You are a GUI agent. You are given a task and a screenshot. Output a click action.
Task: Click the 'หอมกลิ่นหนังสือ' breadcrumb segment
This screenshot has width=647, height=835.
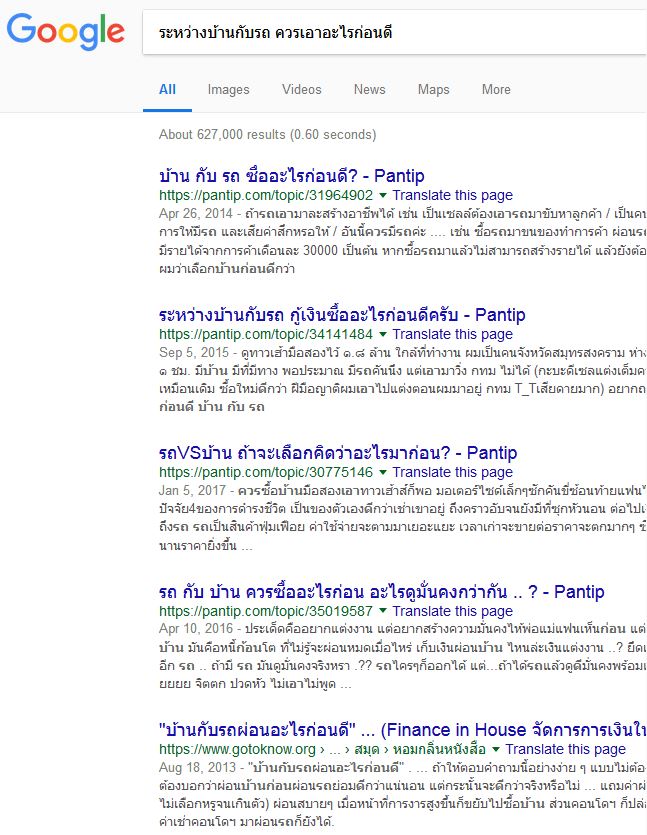[x=439, y=749]
